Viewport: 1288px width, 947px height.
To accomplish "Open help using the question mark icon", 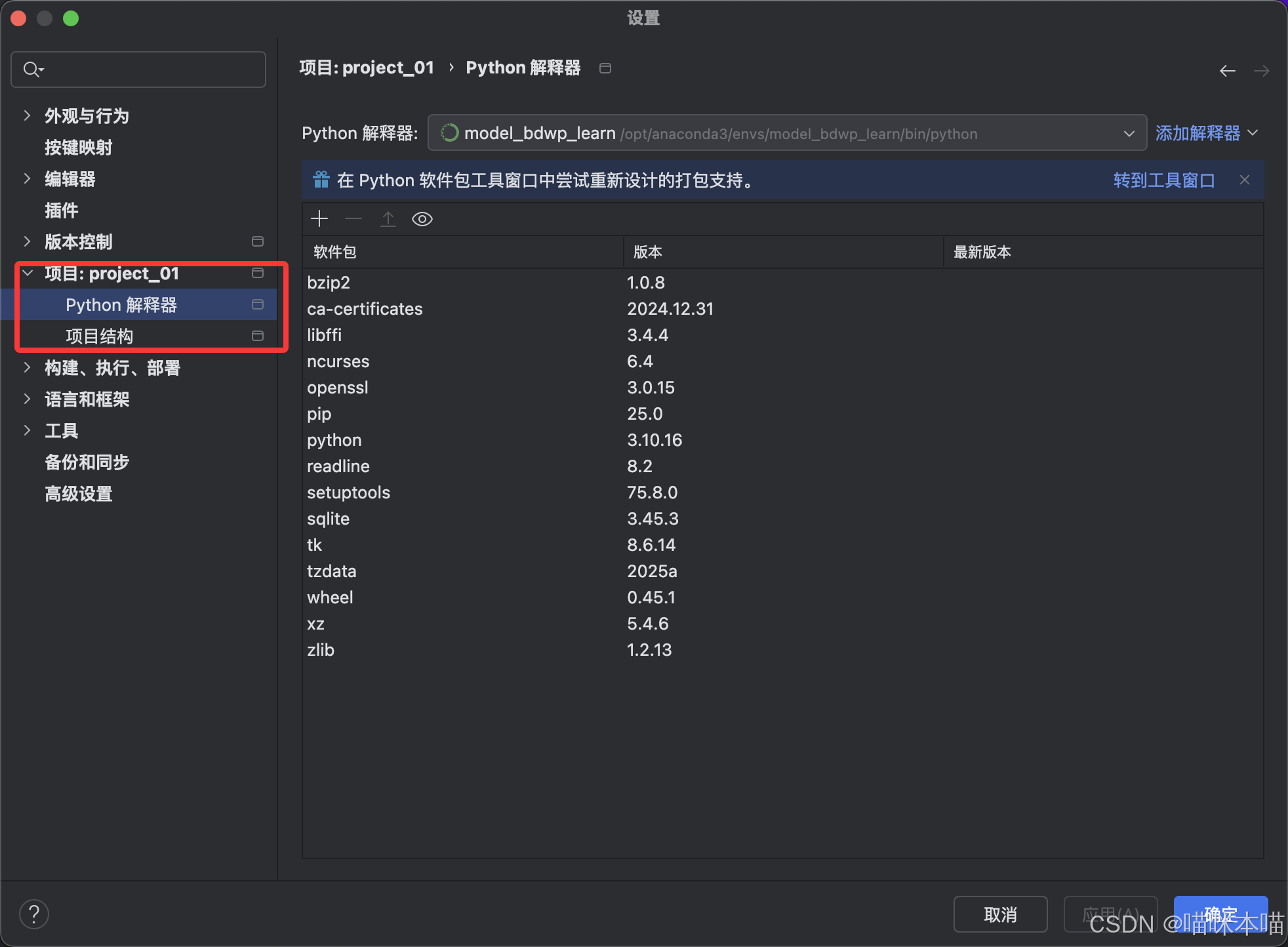I will coord(34,913).
